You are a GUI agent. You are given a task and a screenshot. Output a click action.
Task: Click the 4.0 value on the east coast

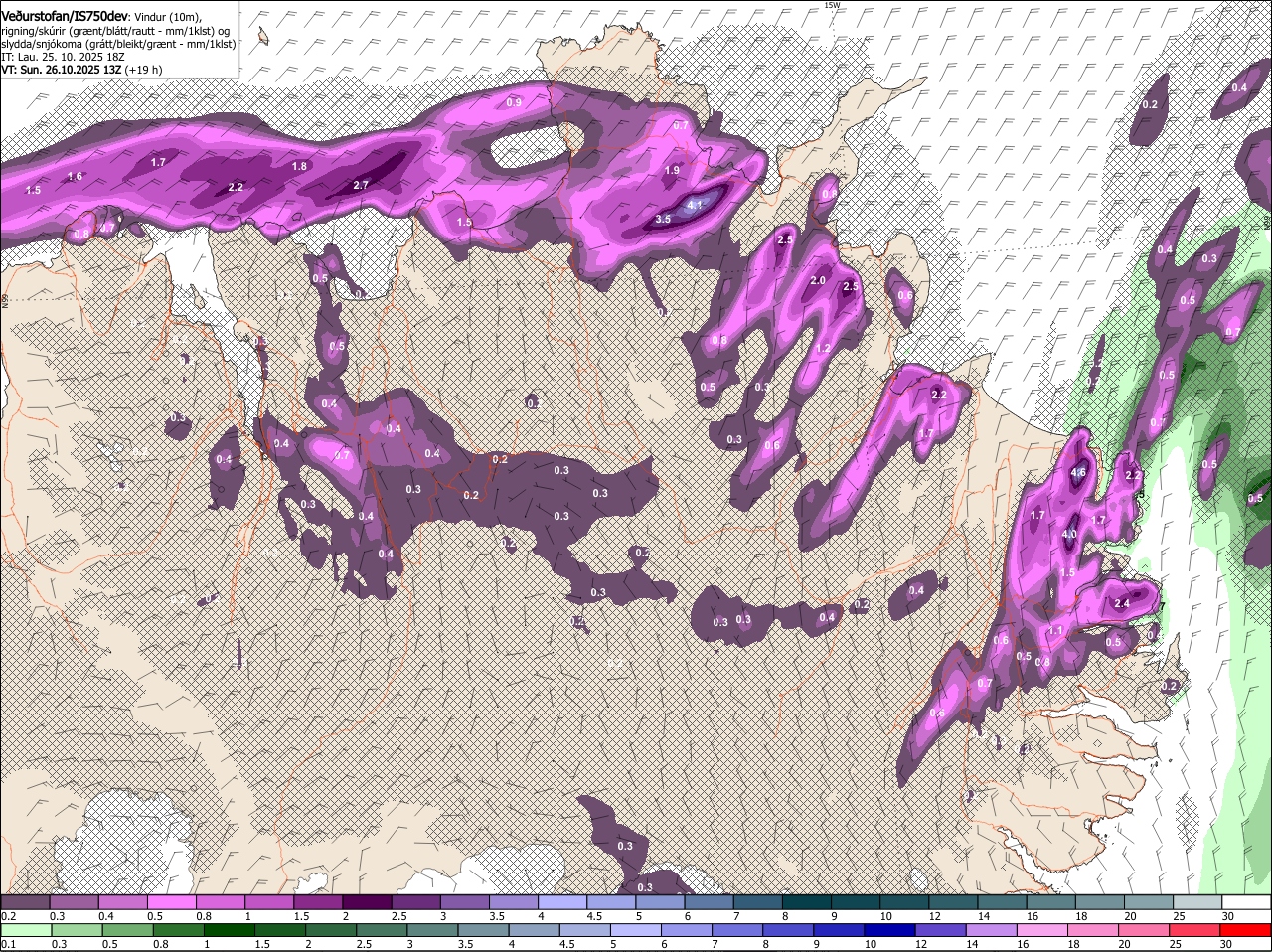tap(1069, 535)
